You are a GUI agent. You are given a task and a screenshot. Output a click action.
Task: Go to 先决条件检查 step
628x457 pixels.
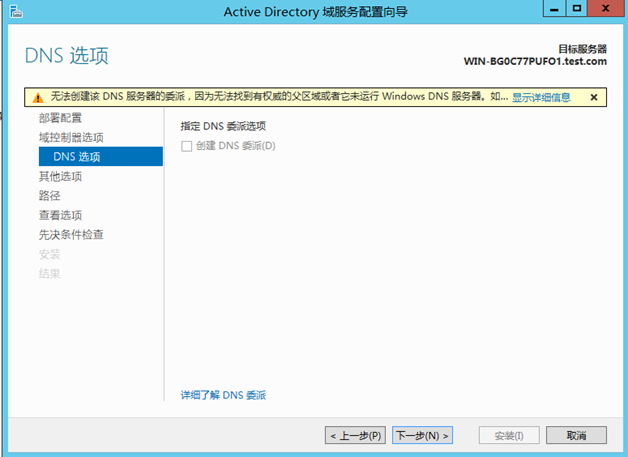pos(71,235)
